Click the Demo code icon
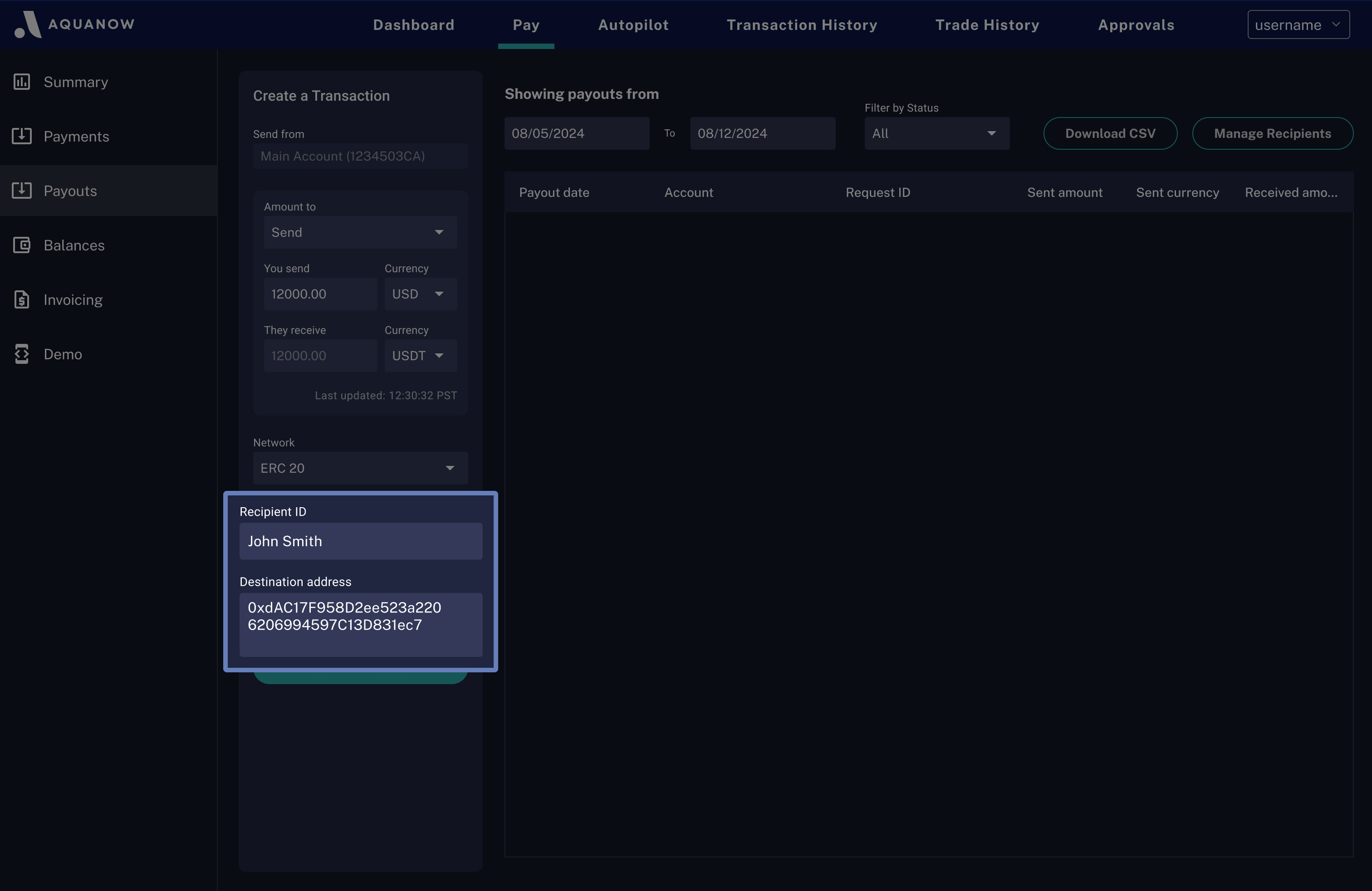The image size is (1372, 891). (x=22, y=354)
